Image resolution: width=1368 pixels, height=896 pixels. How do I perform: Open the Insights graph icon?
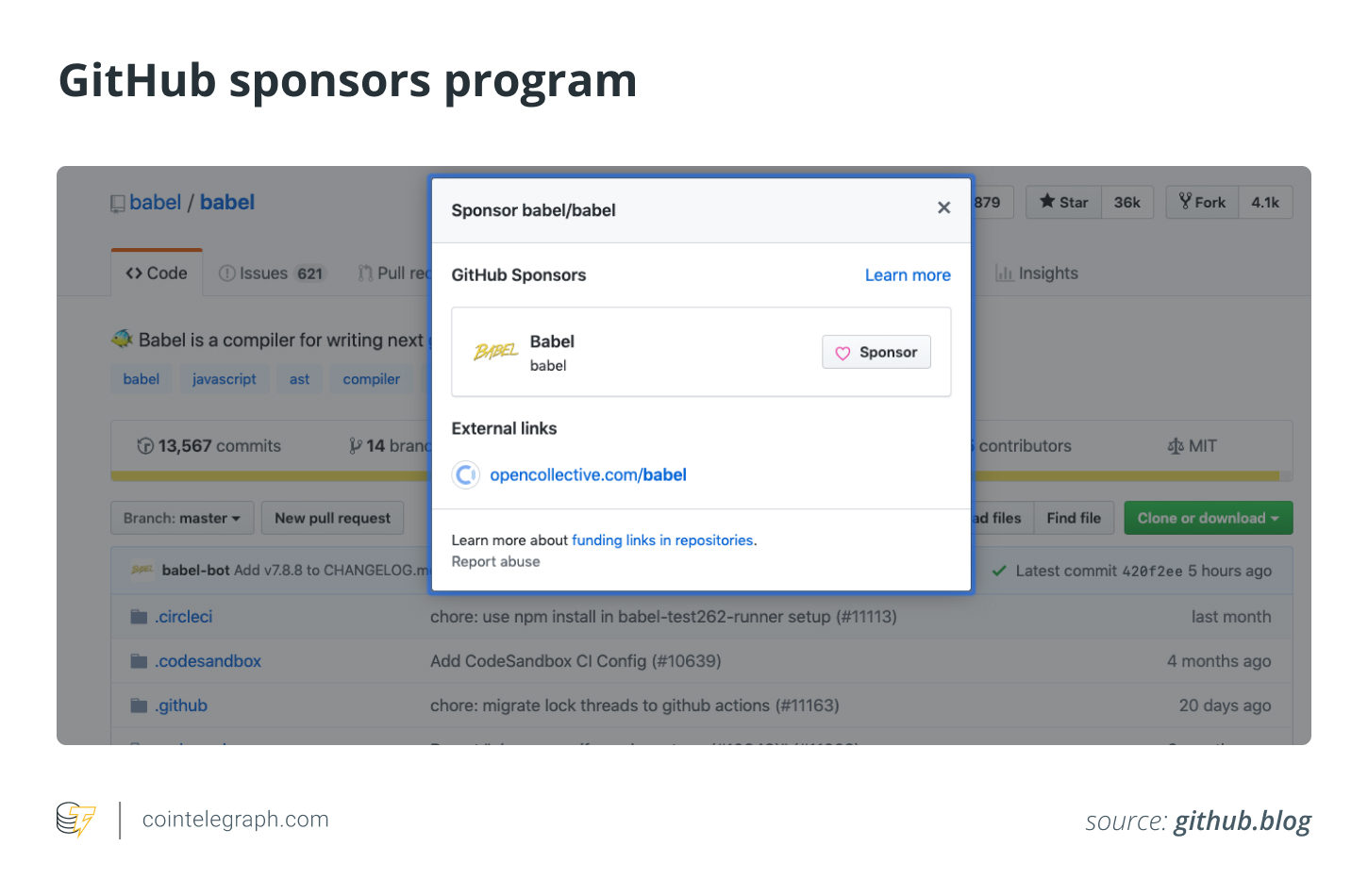(x=1005, y=274)
